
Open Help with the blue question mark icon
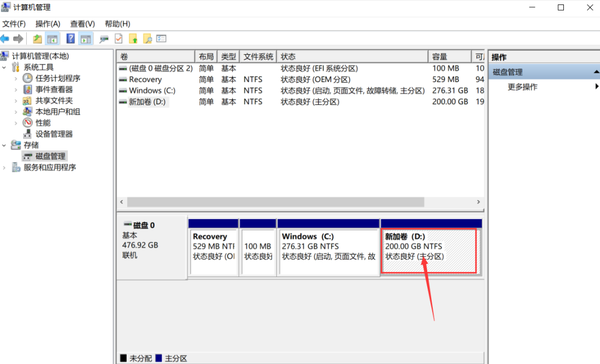point(70,39)
